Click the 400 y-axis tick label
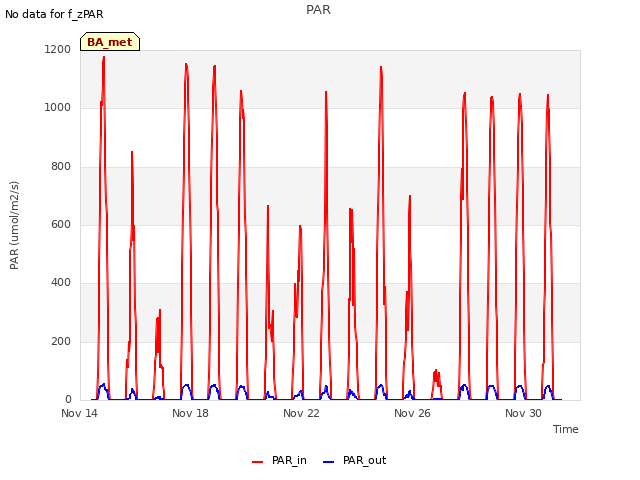Screen dimensions: 640x480 [61, 282]
